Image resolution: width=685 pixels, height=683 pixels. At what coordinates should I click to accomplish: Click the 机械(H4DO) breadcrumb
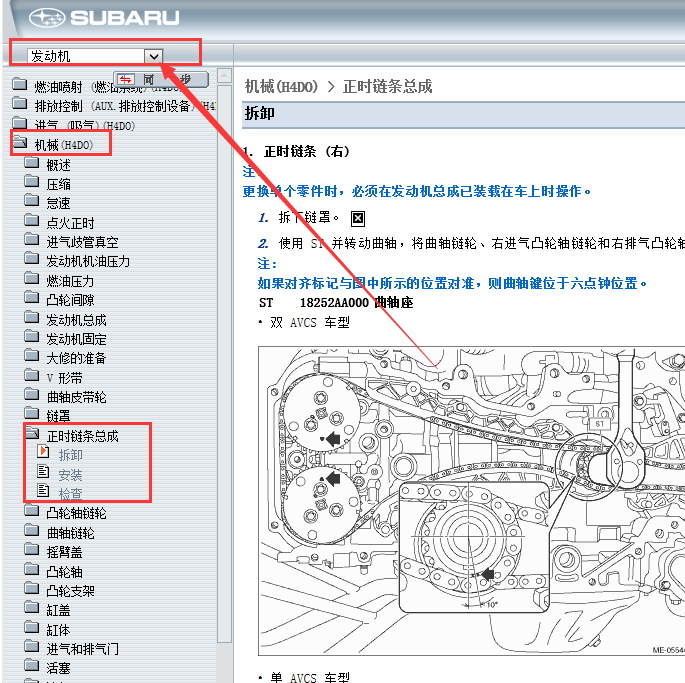tap(281, 87)
